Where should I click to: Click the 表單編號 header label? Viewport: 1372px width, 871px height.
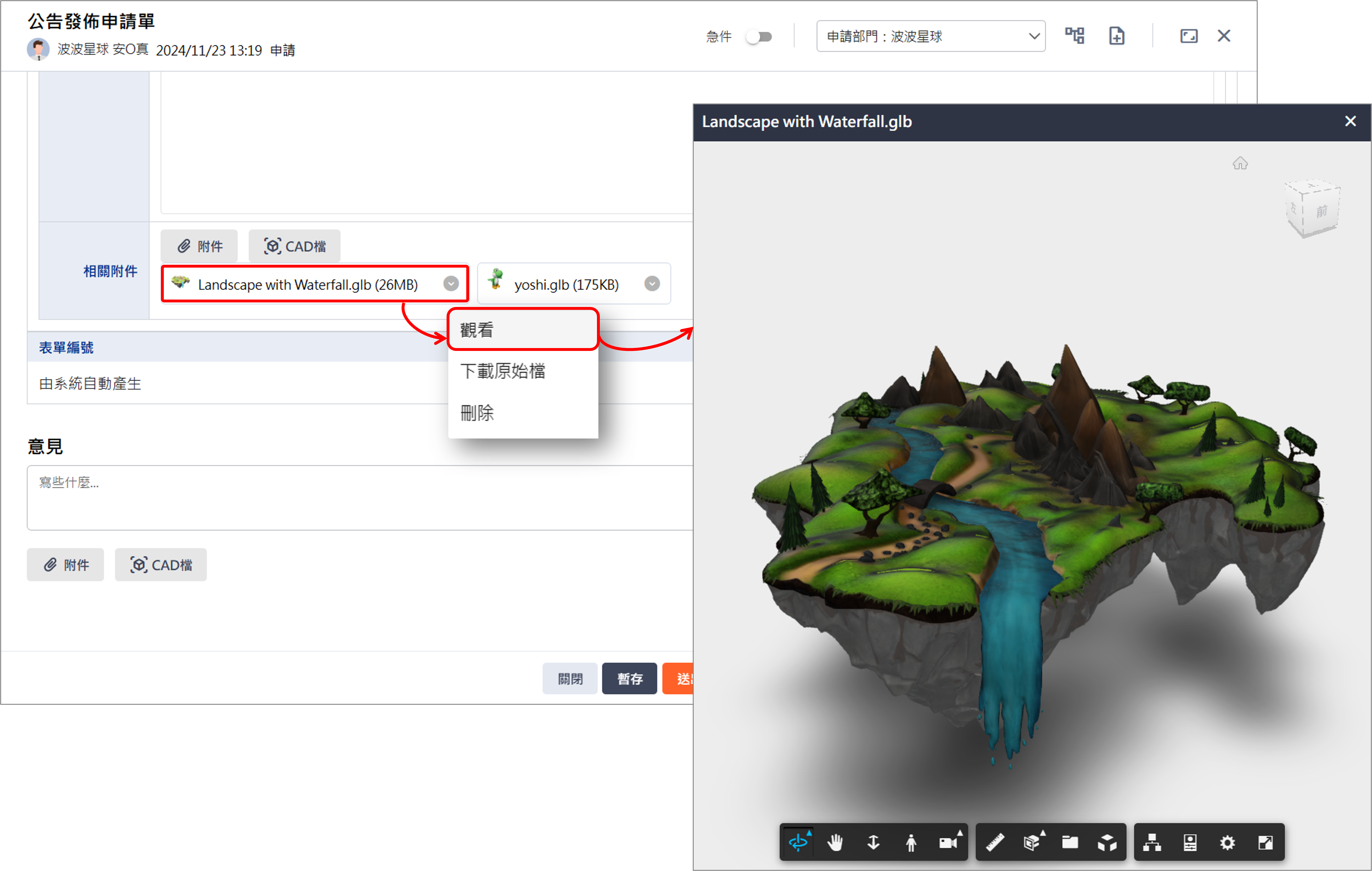point(66,347)
